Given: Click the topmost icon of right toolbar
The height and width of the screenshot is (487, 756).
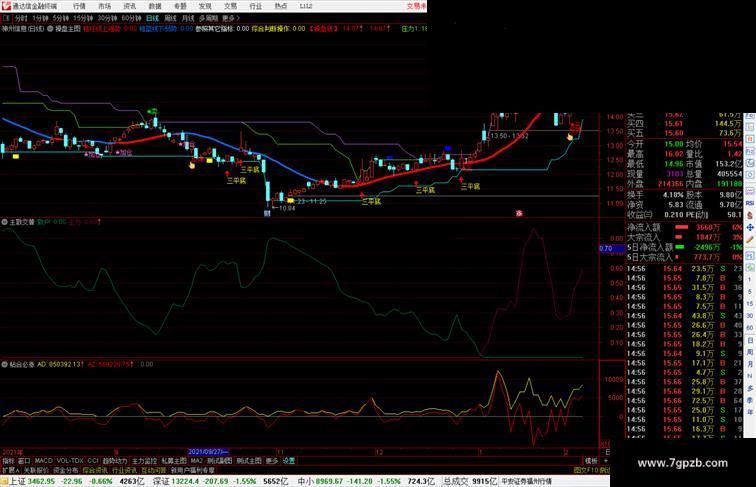Looking at the screenshot, I should tap(750, 117).
